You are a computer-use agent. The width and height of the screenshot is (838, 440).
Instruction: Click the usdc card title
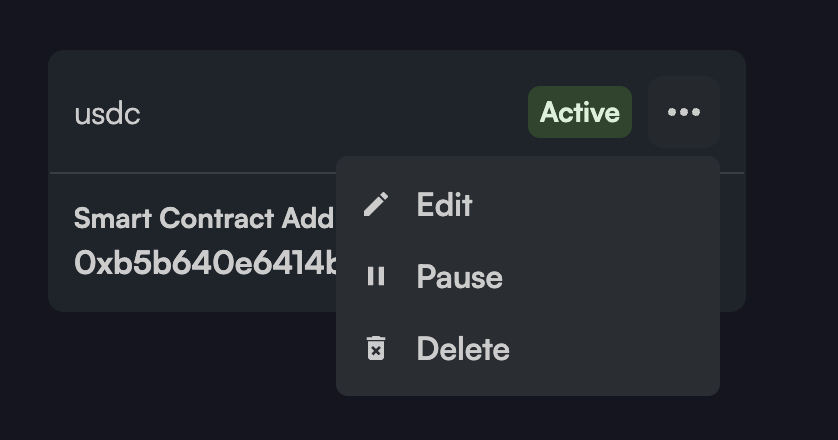pos(107,113)
